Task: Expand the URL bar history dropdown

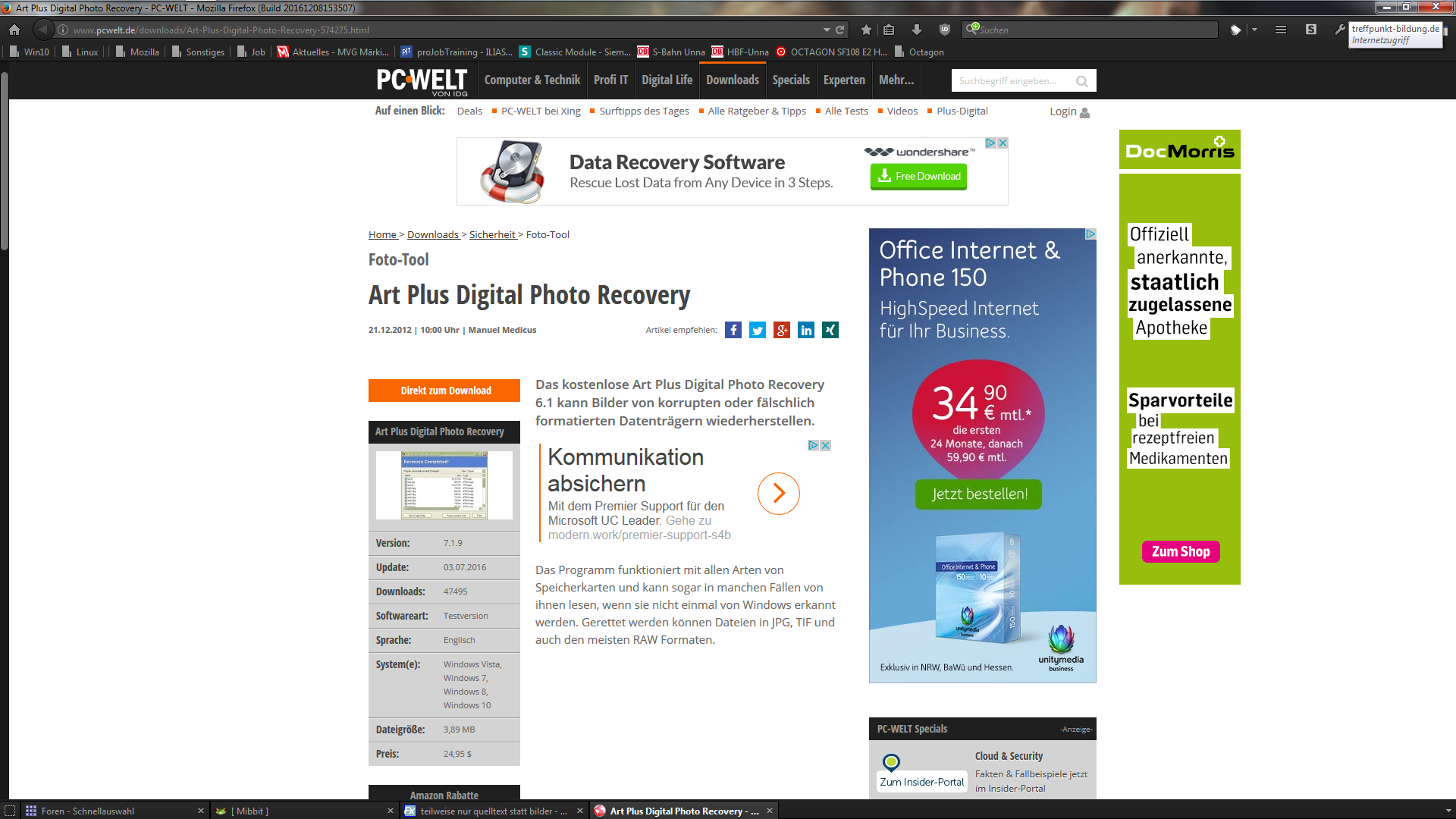Action: tap(827, 30)
